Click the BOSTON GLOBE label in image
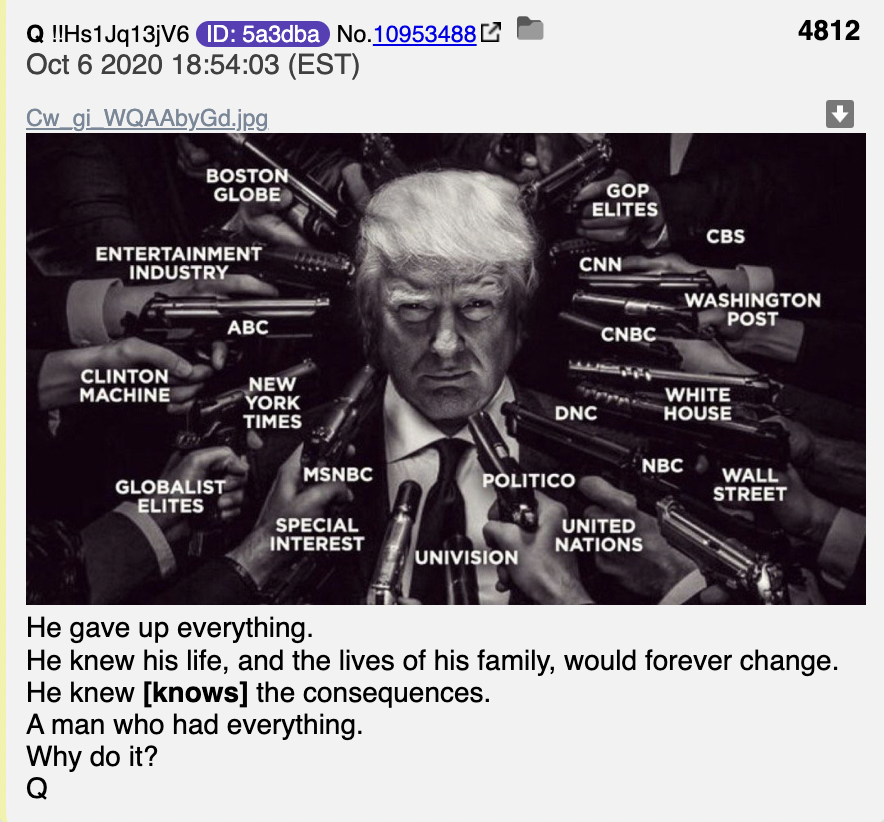 click(247, 185)
